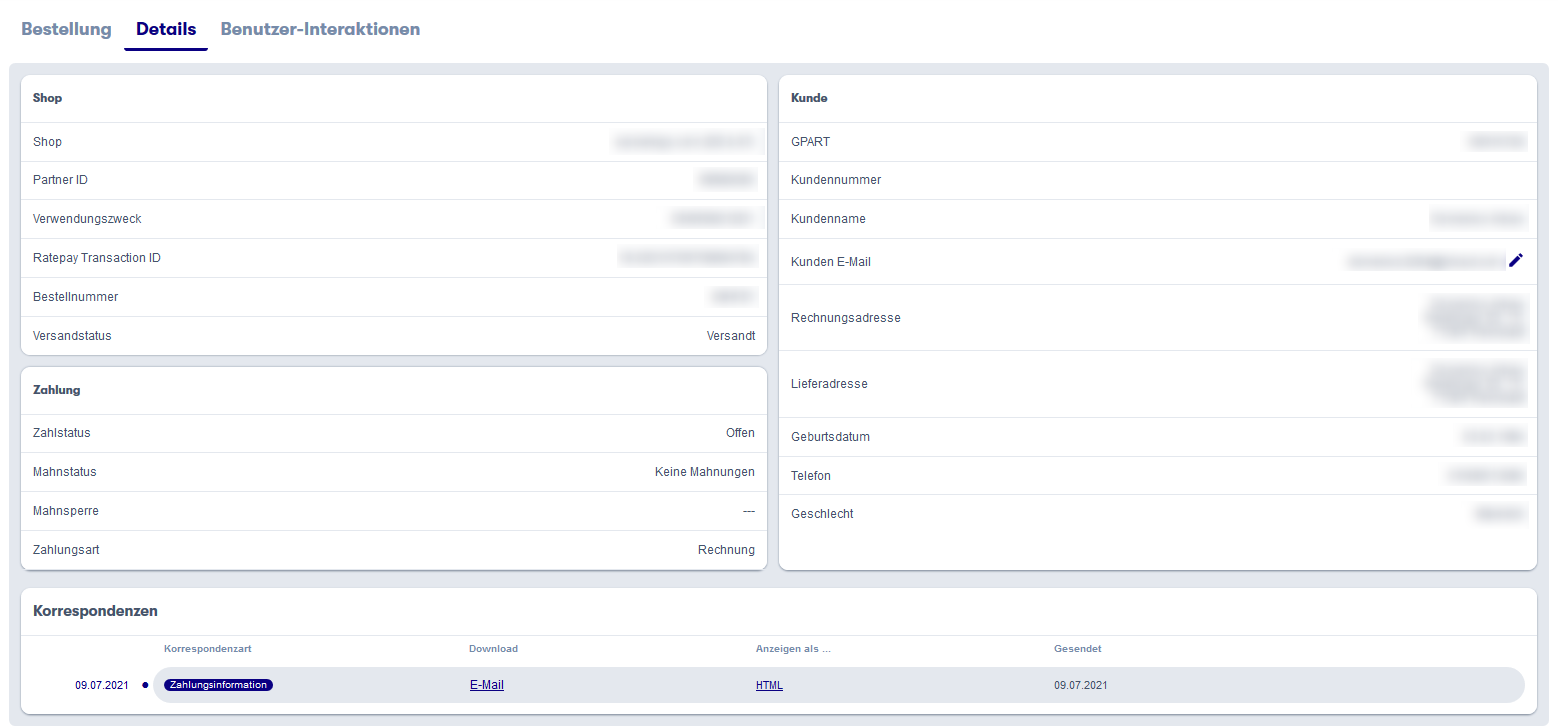Click the Download column header
This screenshot has width=1558, height=728.
click(x=493, y=649)
